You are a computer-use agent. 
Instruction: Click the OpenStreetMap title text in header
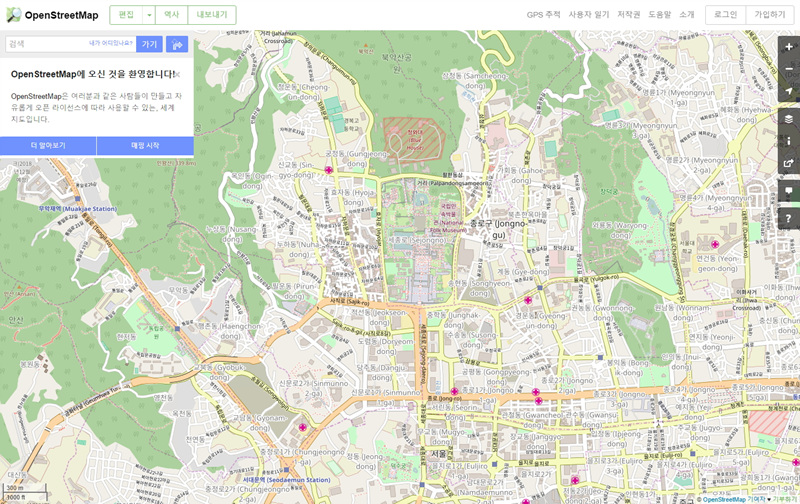click(x=62, y=15)
